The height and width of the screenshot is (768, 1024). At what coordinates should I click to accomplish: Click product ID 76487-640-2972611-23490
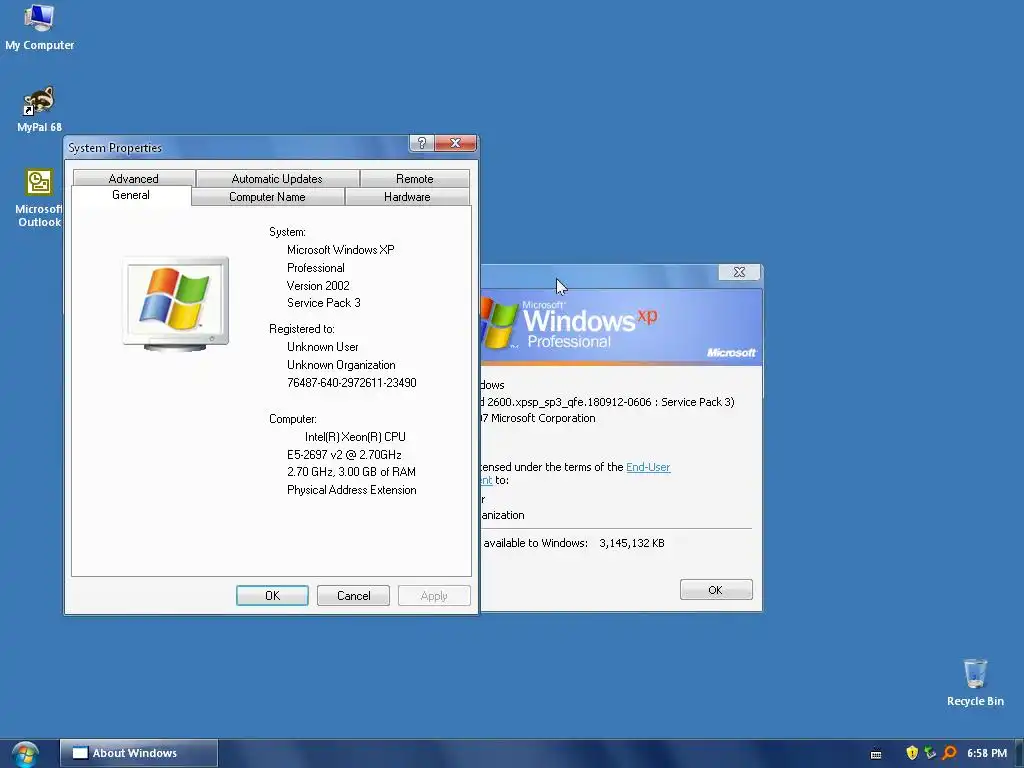pos(352,383)
